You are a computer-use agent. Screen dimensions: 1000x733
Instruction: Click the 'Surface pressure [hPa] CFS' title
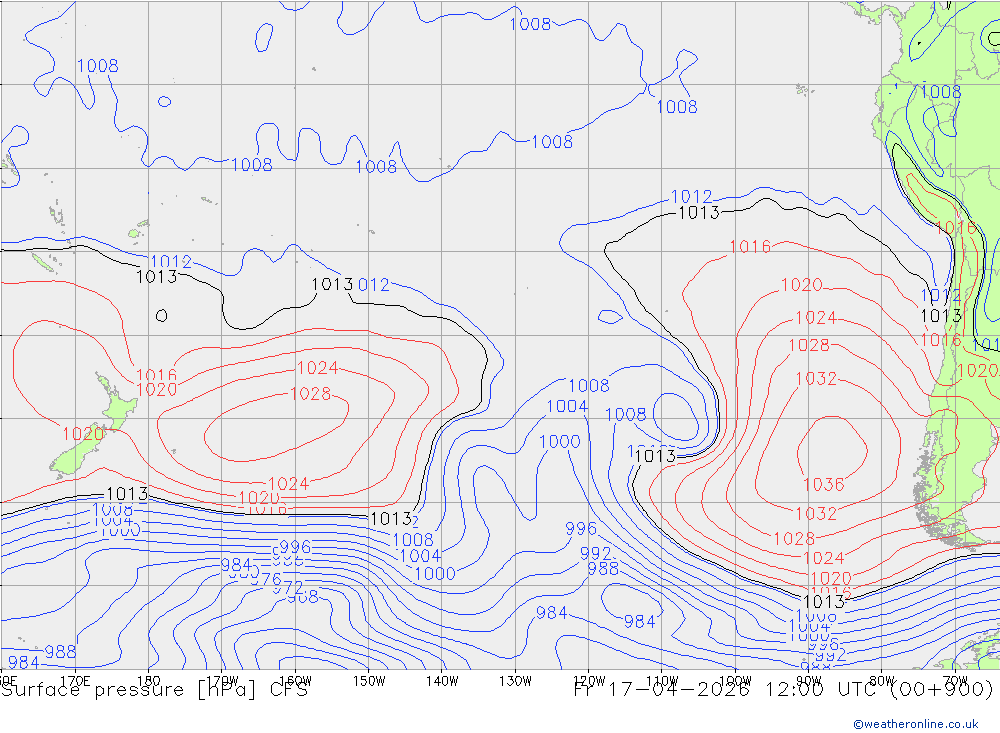(154, 690)
